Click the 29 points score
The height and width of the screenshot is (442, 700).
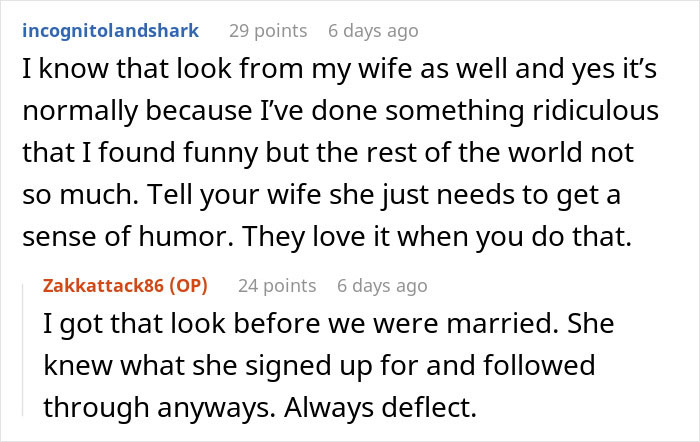coord(266,31)
